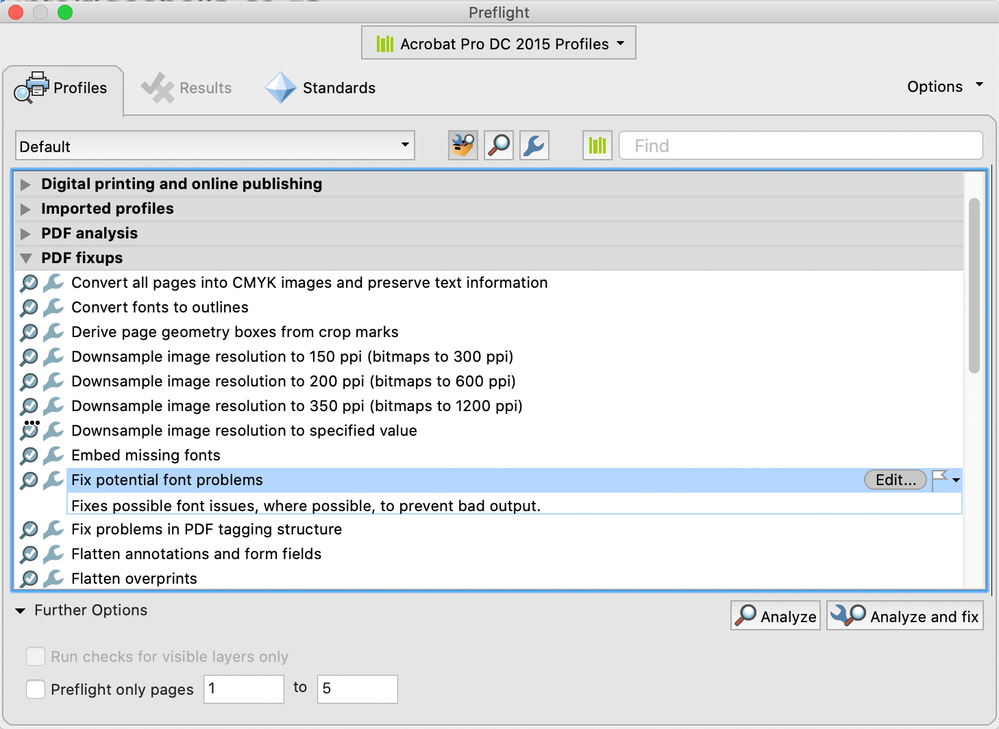Open Acrobat Pro DC 2015 Profiles library dropdown
Image resolution: width=999 pixels, height=729 pixels.
[498, 43]
